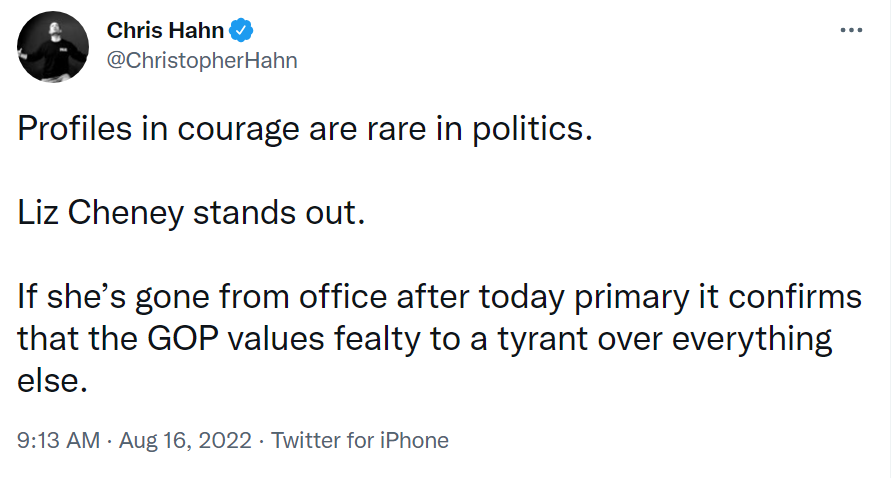
Task: Open the tweet's three-dot More menu
Action: (850, 31)
